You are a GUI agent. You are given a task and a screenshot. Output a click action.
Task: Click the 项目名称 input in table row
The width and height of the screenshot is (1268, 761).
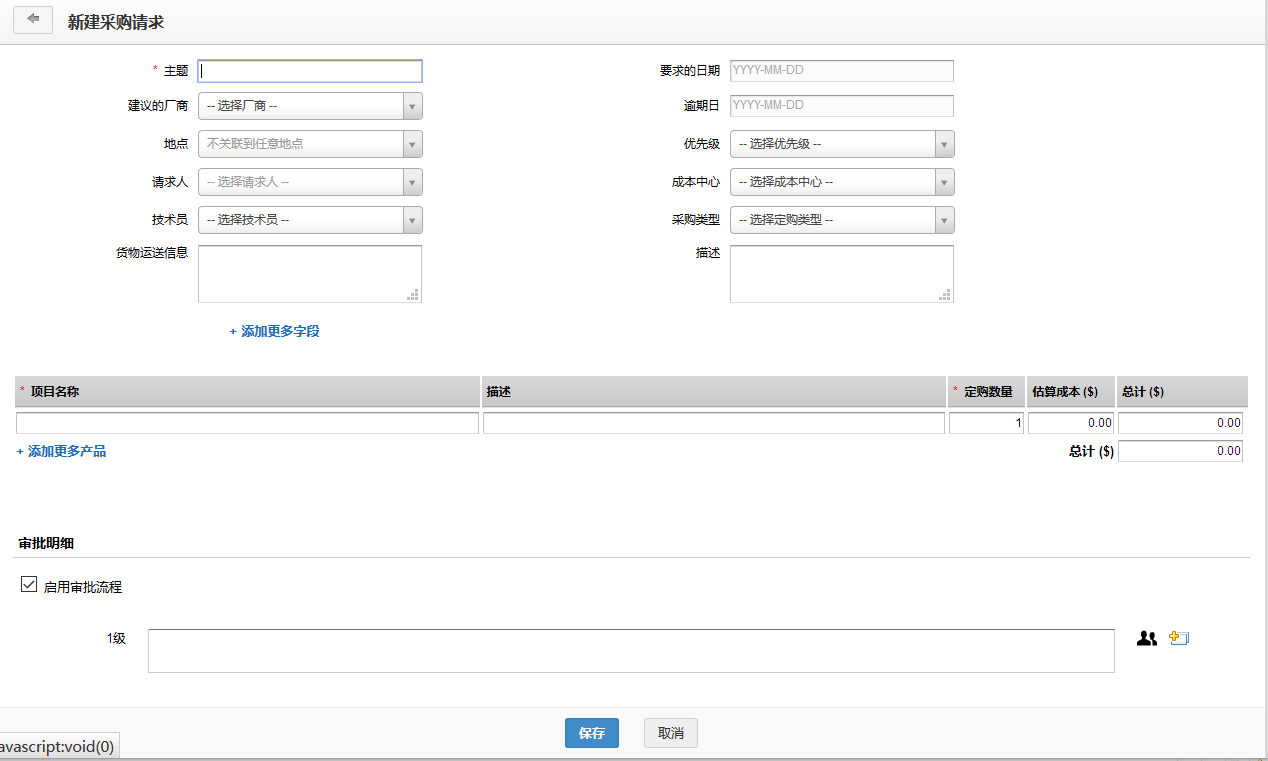247,423
